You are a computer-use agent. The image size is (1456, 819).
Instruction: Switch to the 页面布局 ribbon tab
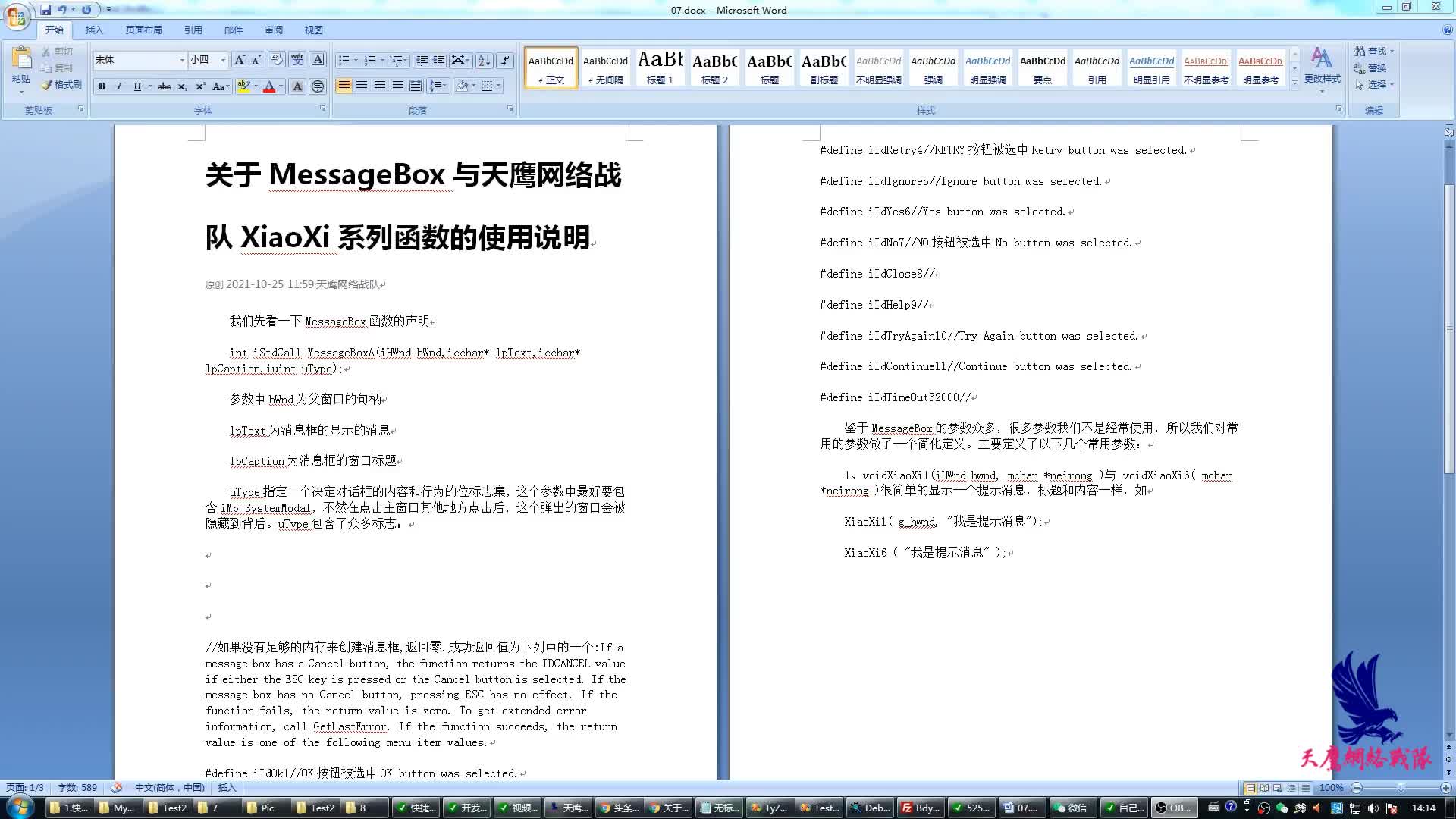(x=144, y=30)
